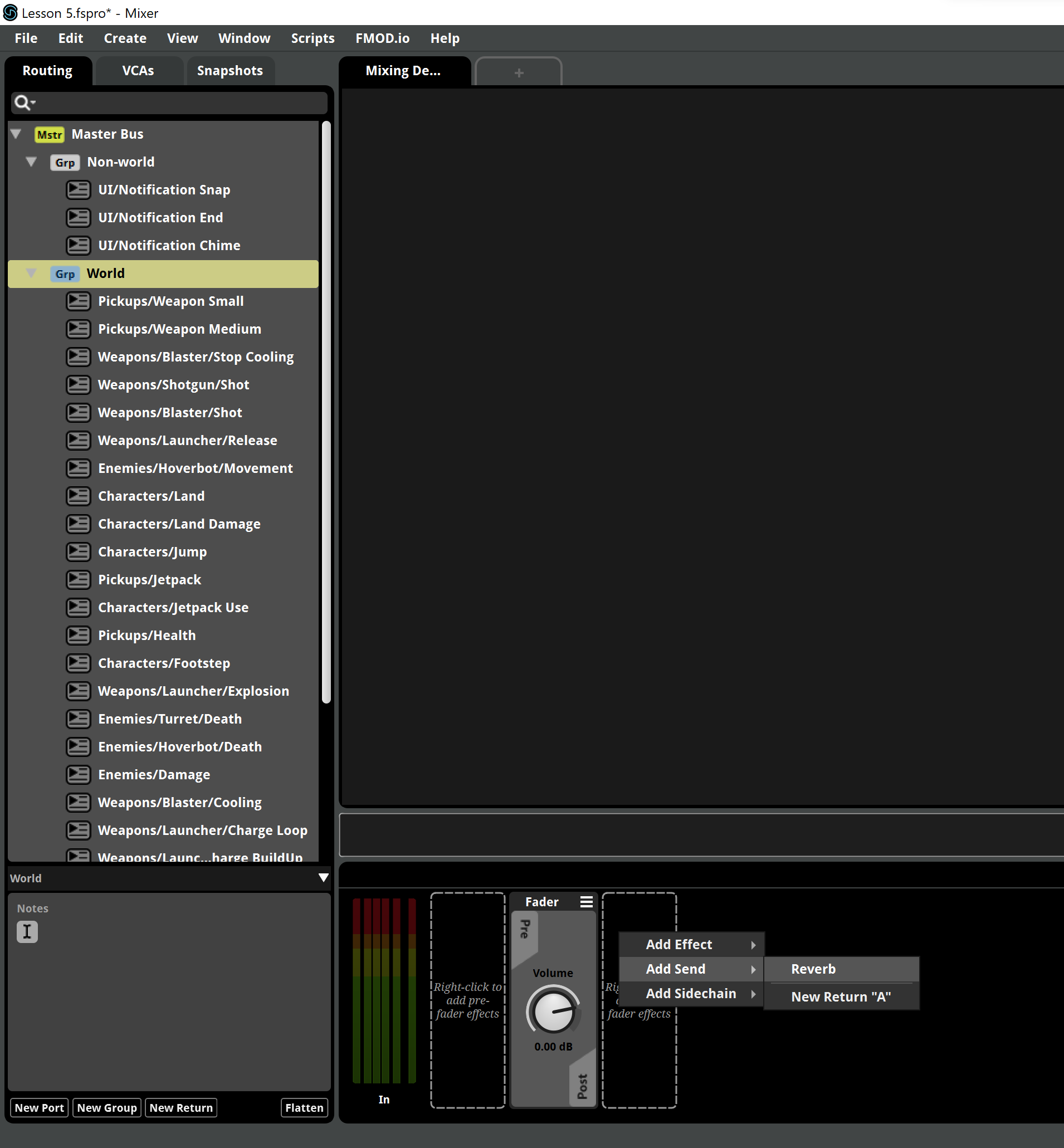Screen dimensions: 1064x1148
Task: Click the event icon for Enemies/Turret/Death
Action: pos(78,719)
